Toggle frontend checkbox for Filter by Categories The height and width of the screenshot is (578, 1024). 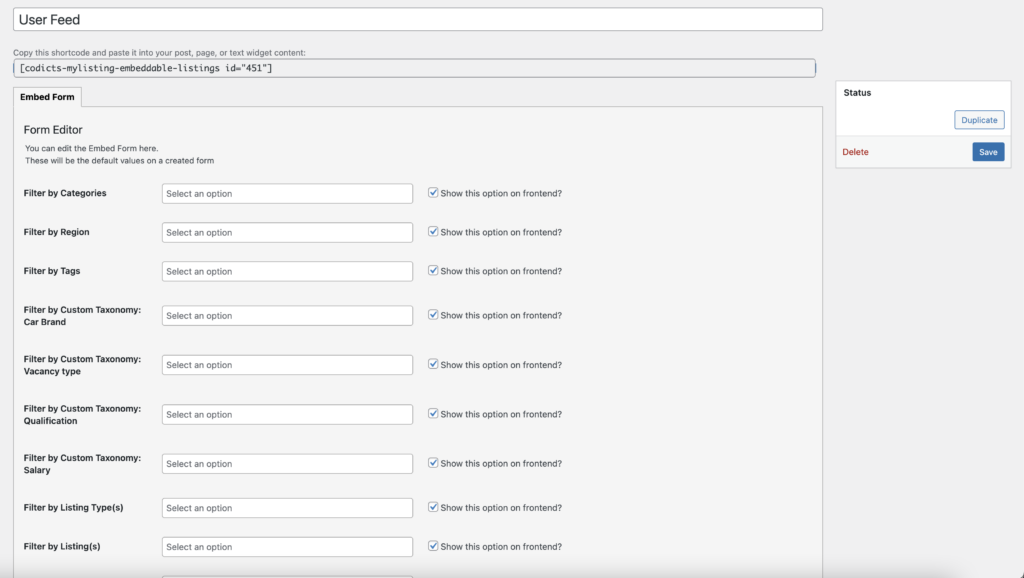[x=433, y=193]
